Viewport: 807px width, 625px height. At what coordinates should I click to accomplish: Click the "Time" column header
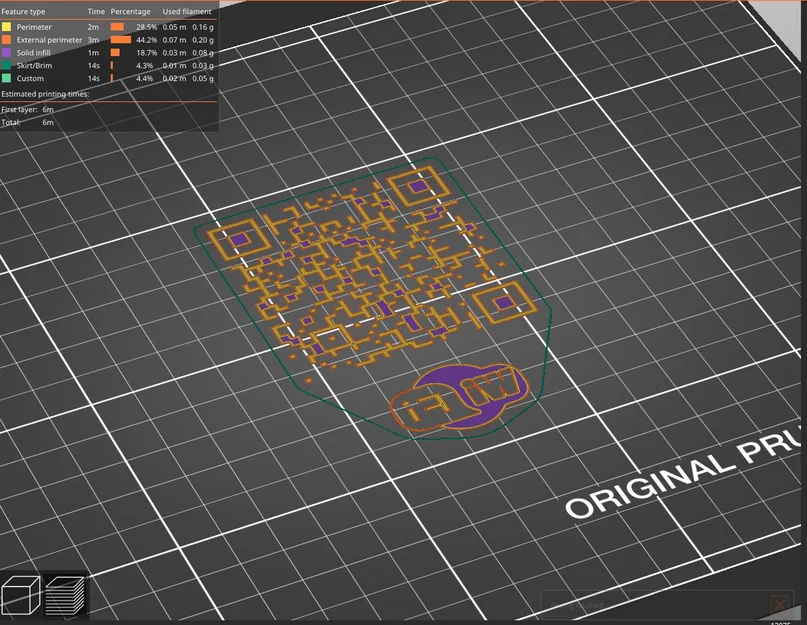(96, 11)
